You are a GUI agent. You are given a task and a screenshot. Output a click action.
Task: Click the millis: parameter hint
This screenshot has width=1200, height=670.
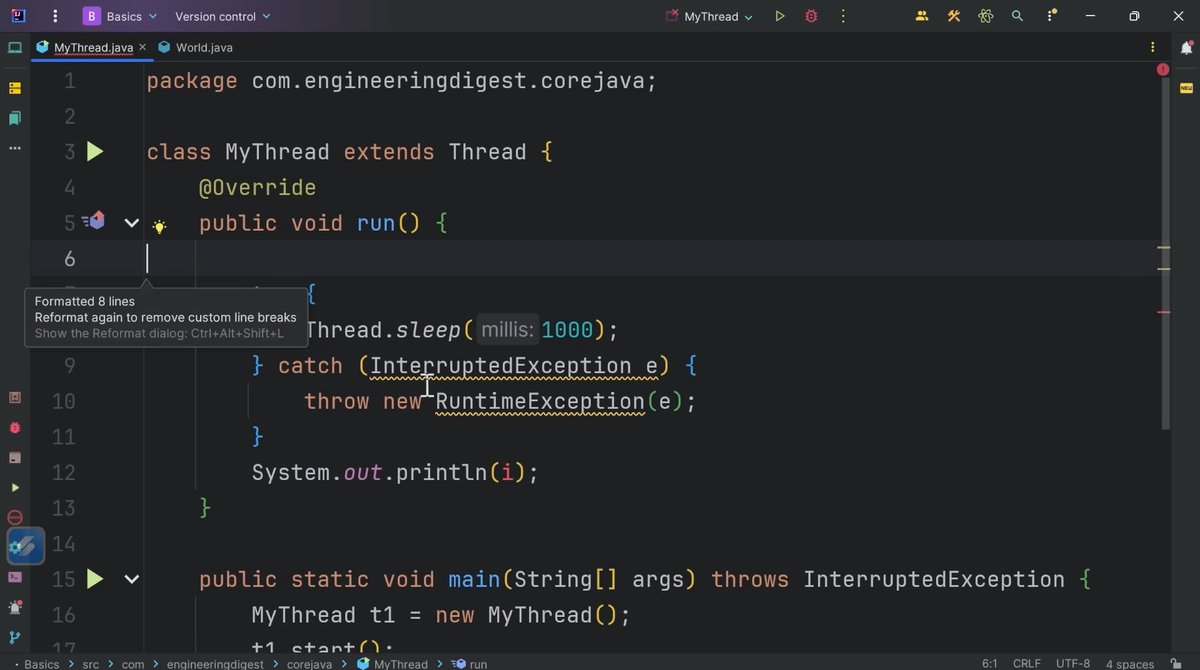click(x=507, y=330)
